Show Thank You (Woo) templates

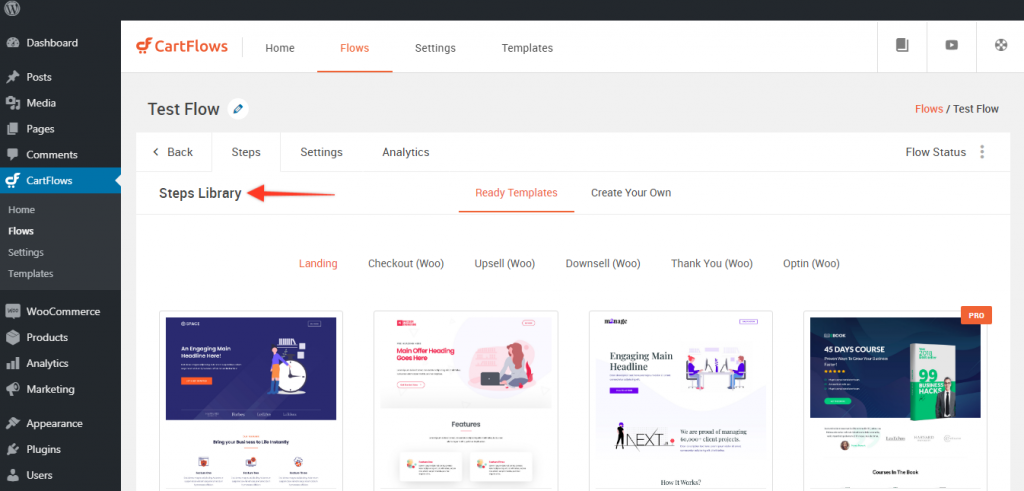(711, 264)
